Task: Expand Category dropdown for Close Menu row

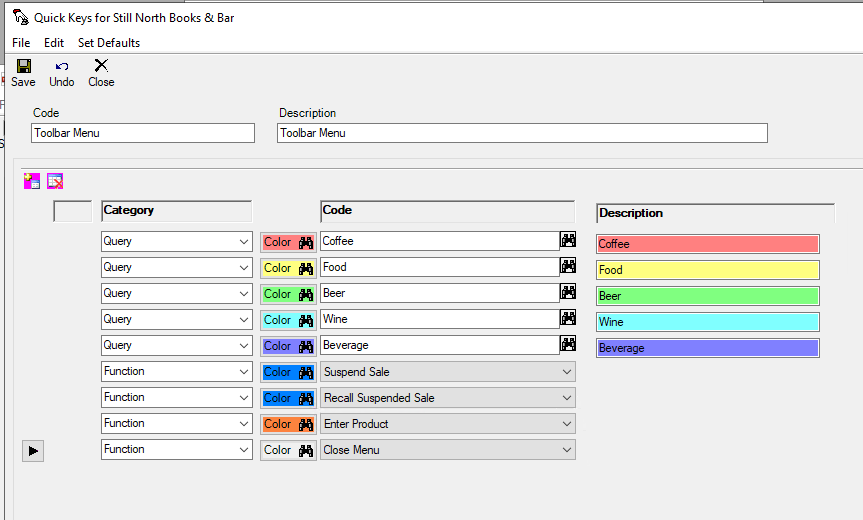Action: point(244,450)
